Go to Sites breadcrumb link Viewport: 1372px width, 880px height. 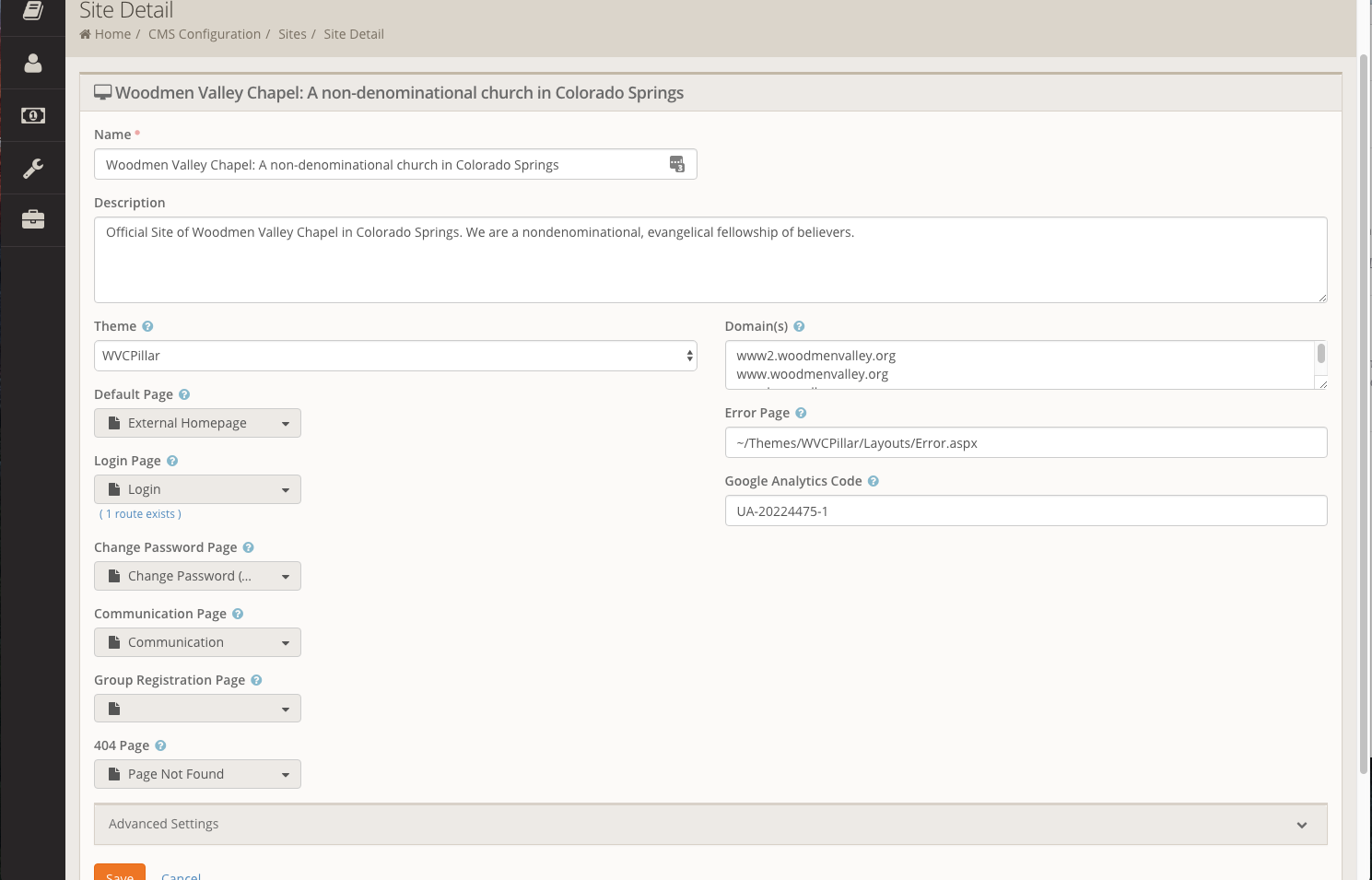coord(292,34)
